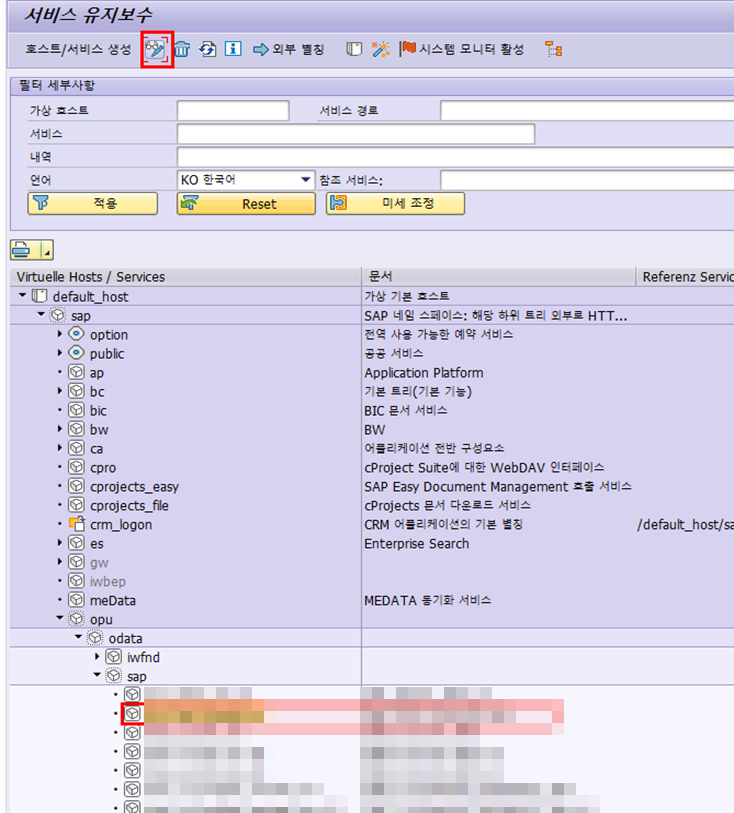Click the 내역 input field
This screenshot has height=813, width=734.
click(455, 157)
